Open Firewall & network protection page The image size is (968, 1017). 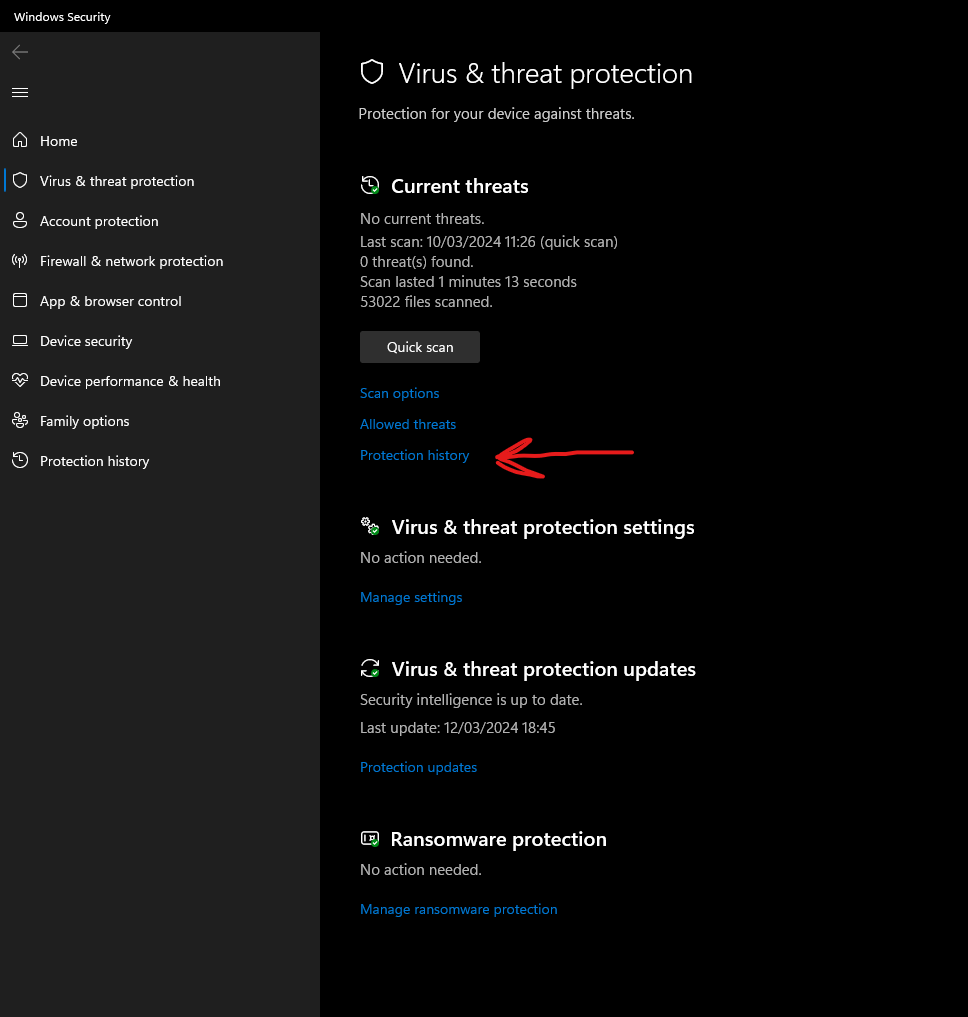pyautogui.click(x=160, y=261)
